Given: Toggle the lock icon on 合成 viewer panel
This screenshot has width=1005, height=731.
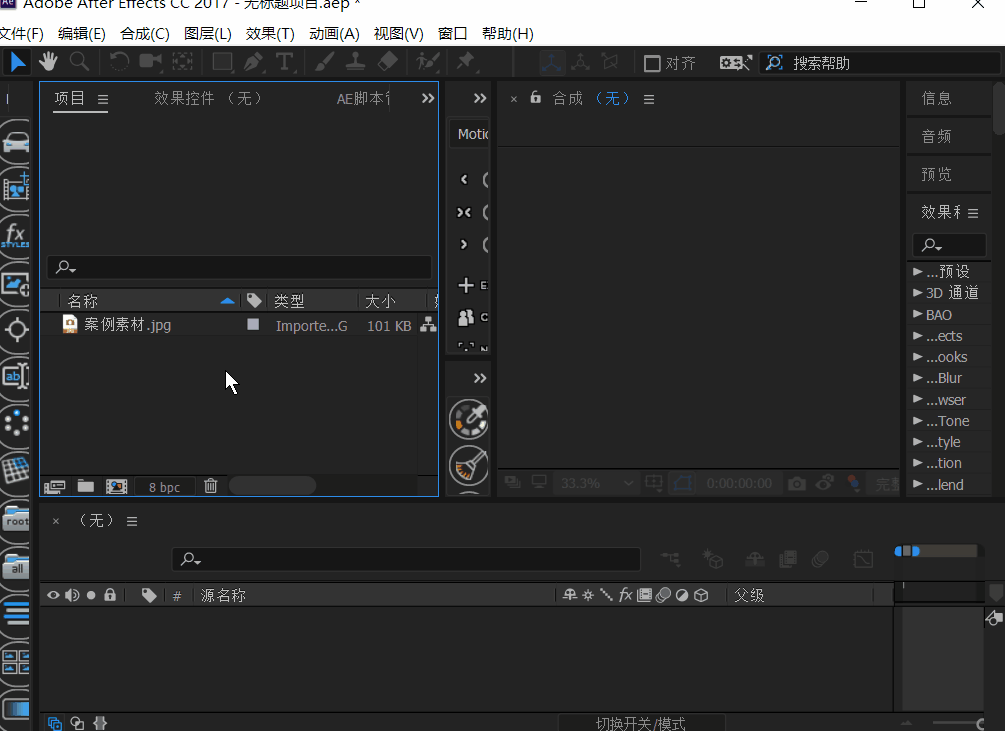Looking at the screenshot, I should tap(536, 97).
